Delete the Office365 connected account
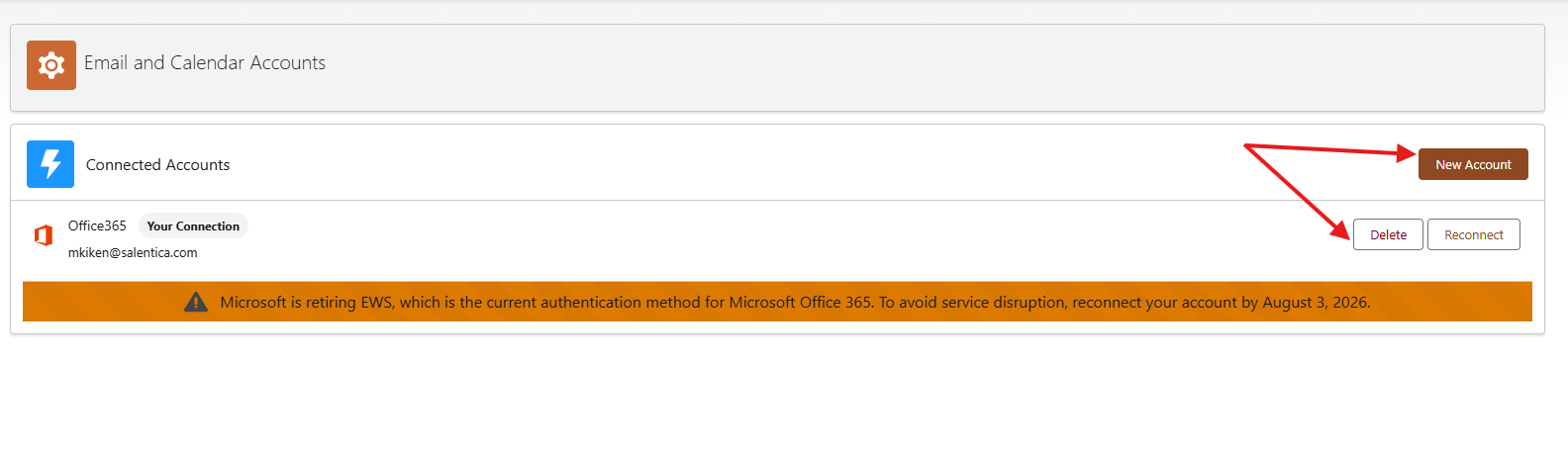 coord(1388,235)
